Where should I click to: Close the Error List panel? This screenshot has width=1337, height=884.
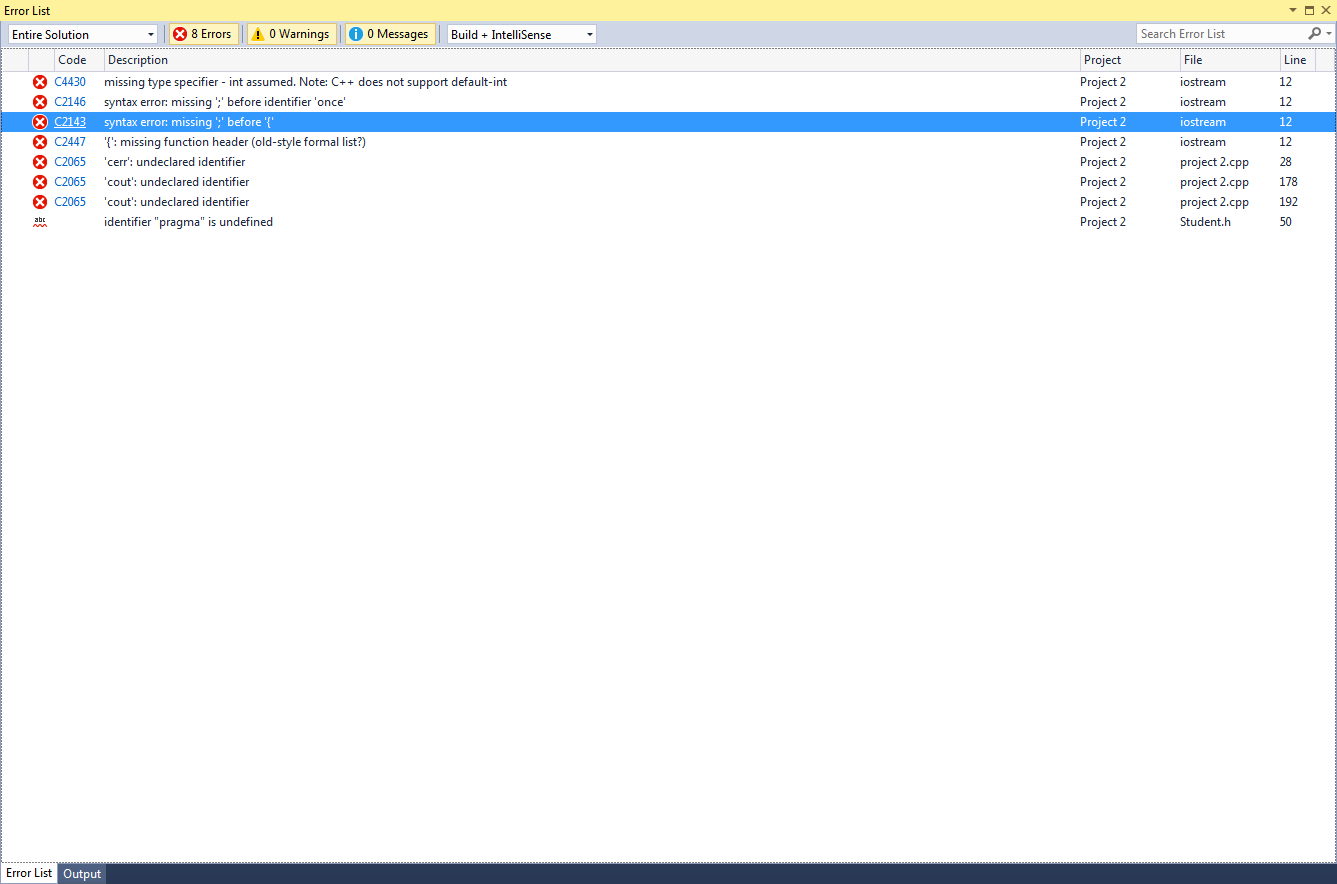point(1325,10)
